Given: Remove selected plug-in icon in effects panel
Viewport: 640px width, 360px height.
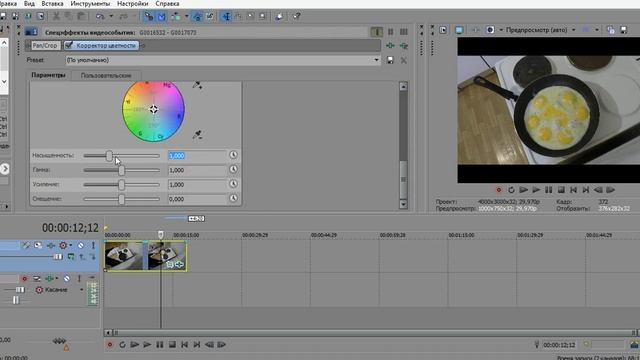Looking at the screenshot, I should (x=404, y=46).
